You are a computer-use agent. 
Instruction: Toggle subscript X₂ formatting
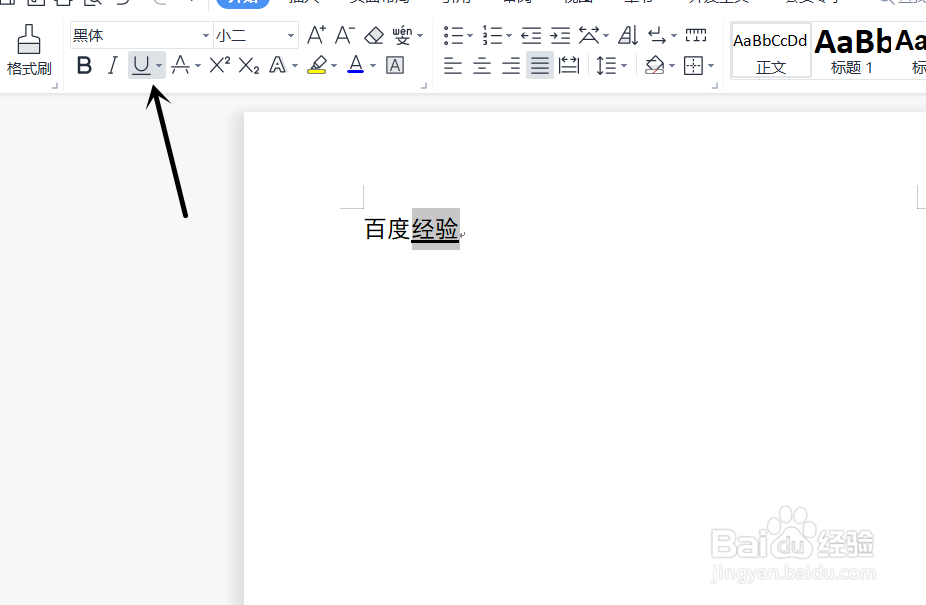[249, 65]
